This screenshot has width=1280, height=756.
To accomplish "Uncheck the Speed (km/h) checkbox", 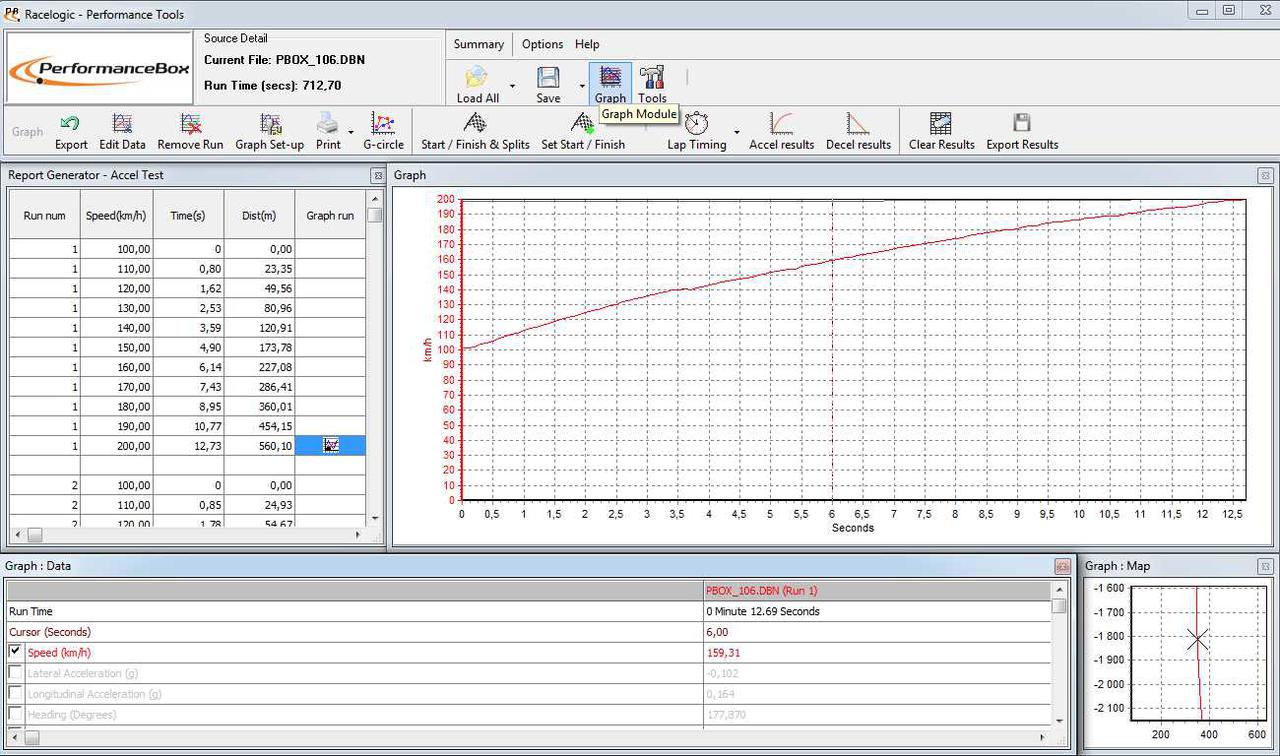I will coord(15,652).
